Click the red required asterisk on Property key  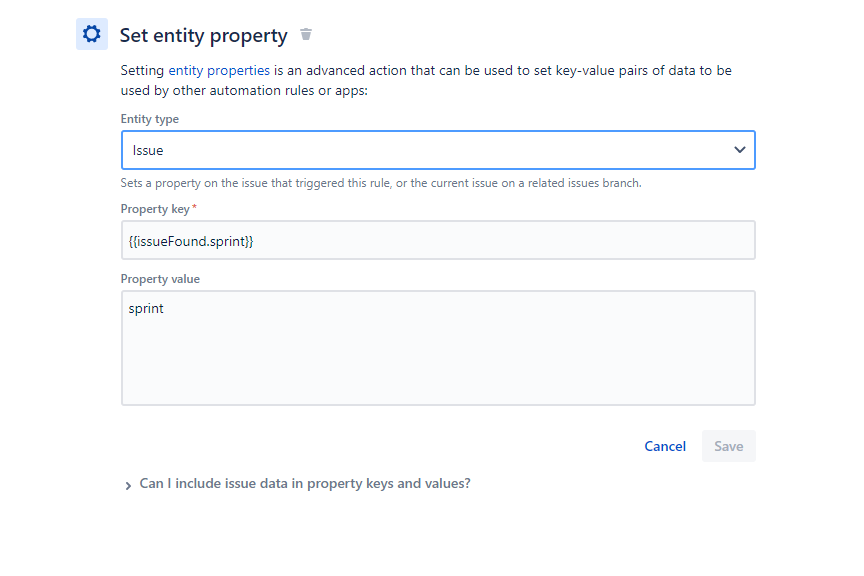[194, 207]
